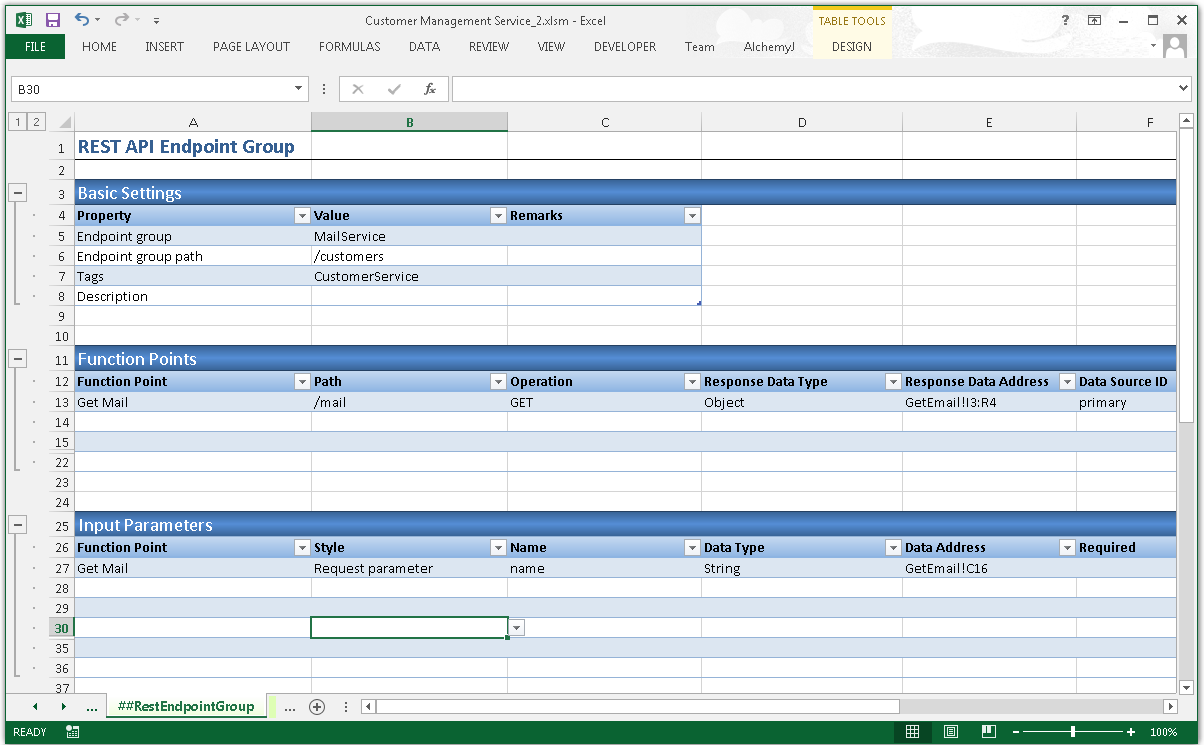Collapse the Basic Settings outline group

point(18,193)
